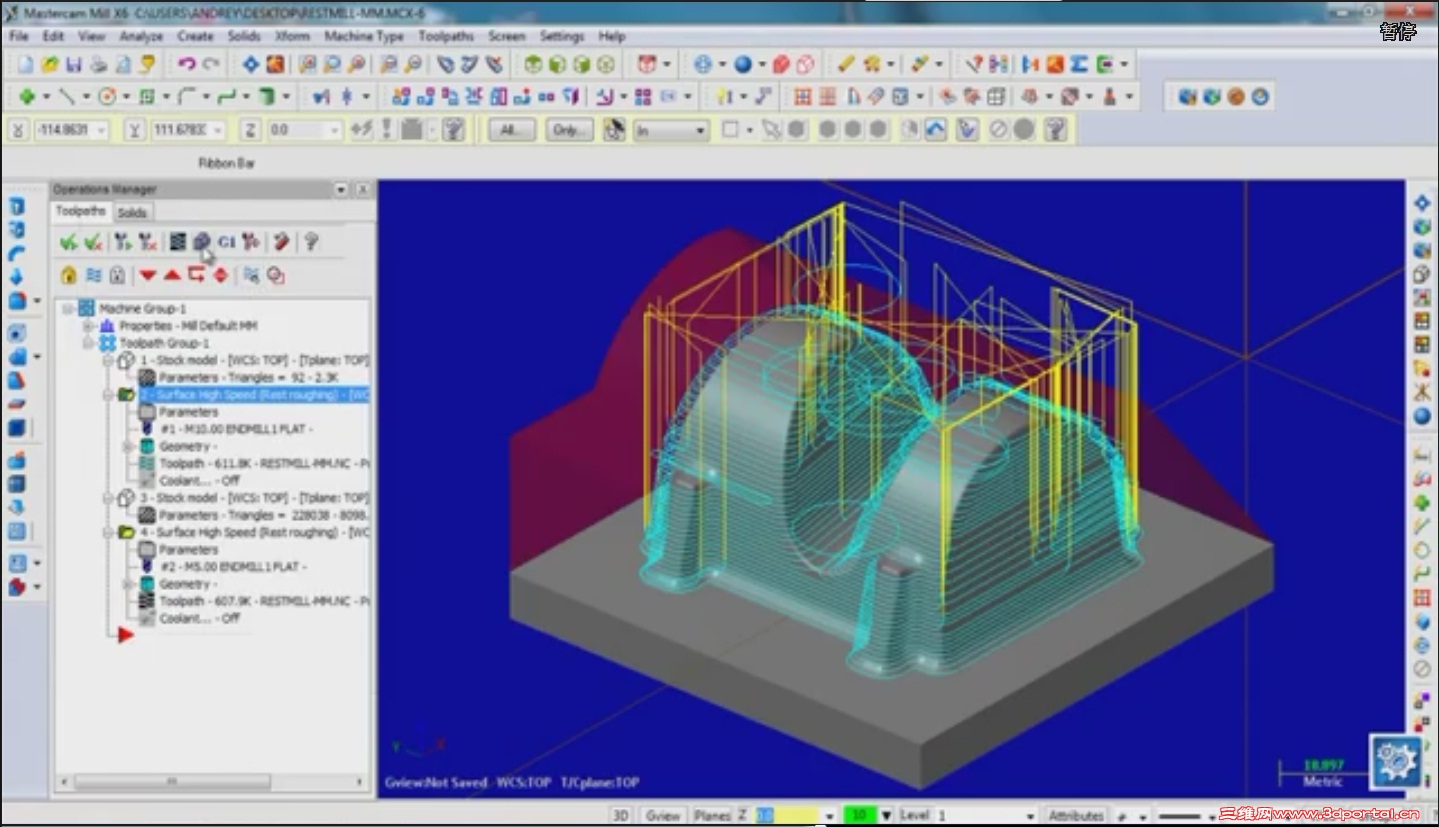1439x827 pixels.
Task: Click the gear icon in the viewport corner
Action: click(1396, 762)
